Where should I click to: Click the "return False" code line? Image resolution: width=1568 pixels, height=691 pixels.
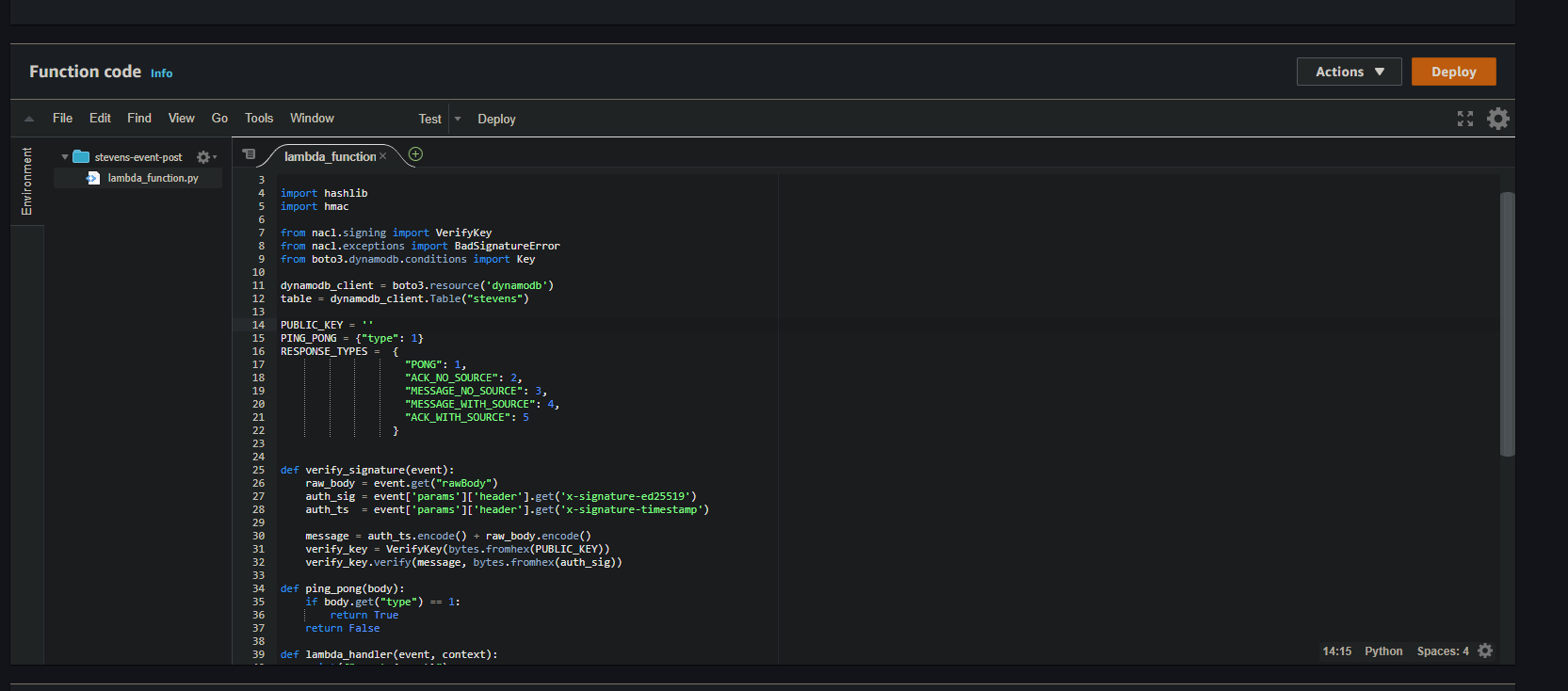[343, 628]
